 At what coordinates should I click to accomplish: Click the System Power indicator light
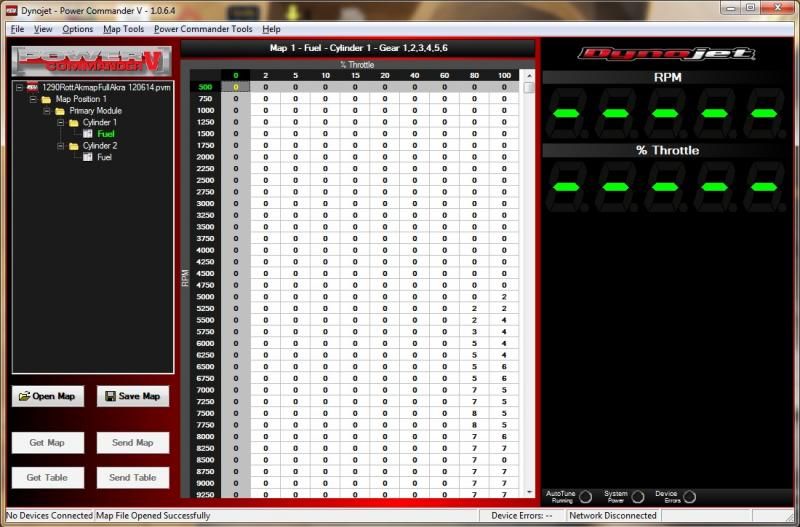(637, 496)
